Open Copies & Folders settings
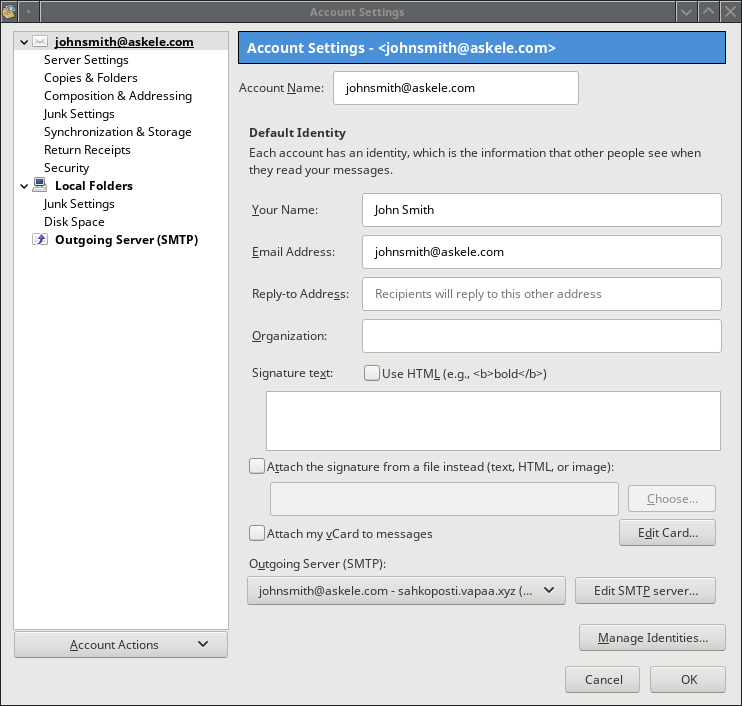 click(x=91, y=78)
